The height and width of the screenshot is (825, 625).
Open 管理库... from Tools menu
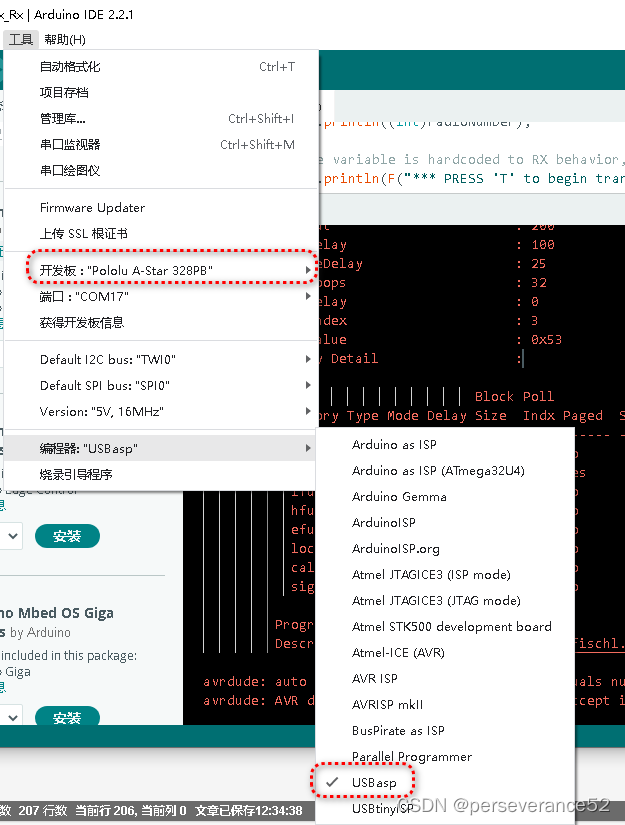tap(161, 119)
